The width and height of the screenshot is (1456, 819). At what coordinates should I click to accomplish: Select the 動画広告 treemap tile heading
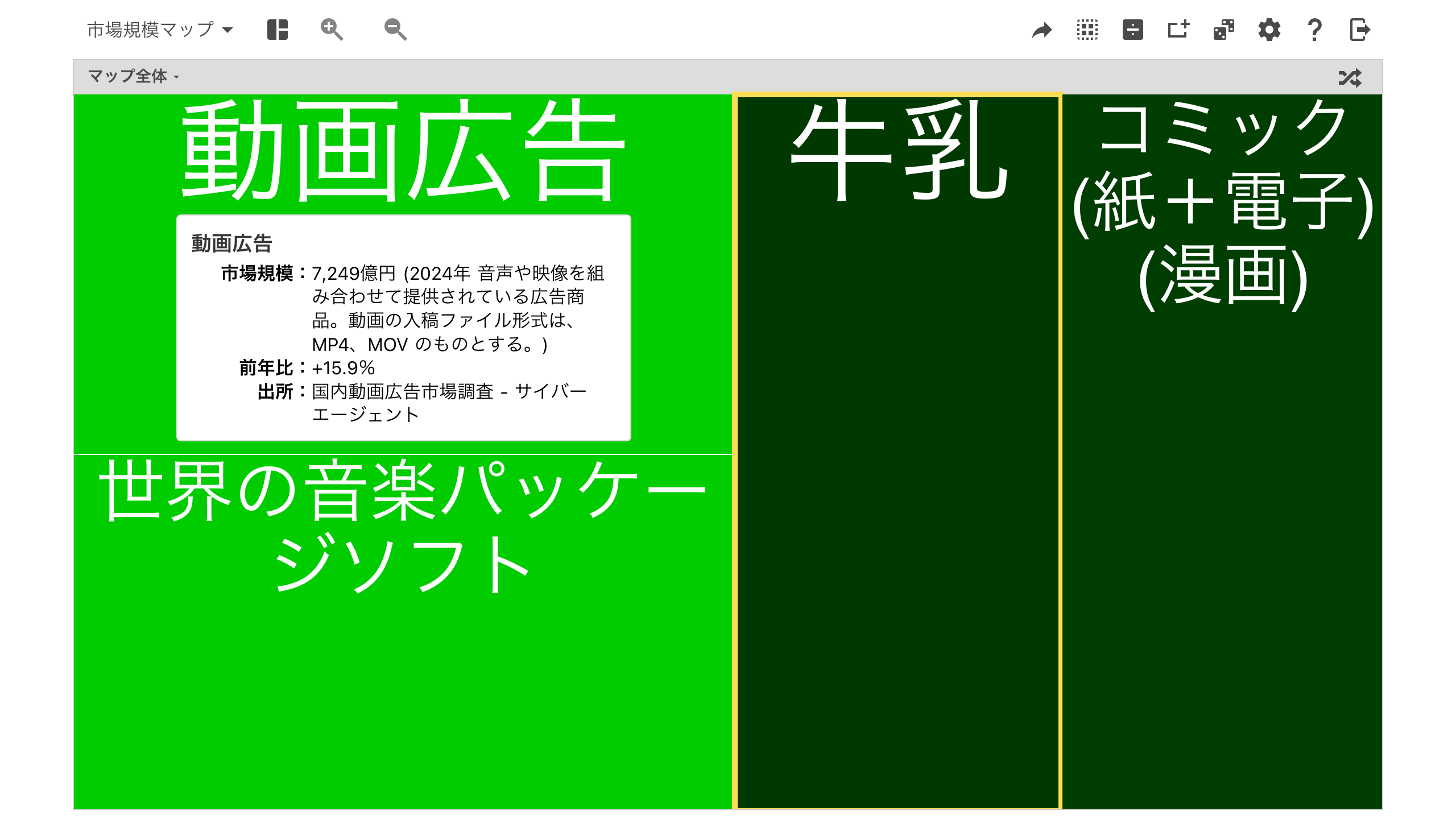click(x=403, y=151)
